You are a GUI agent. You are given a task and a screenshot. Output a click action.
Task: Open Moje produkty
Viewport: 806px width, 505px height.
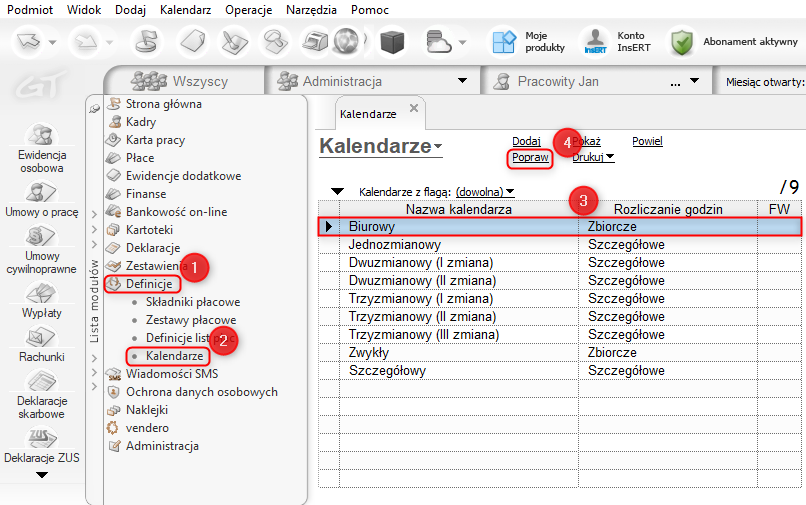528,41
